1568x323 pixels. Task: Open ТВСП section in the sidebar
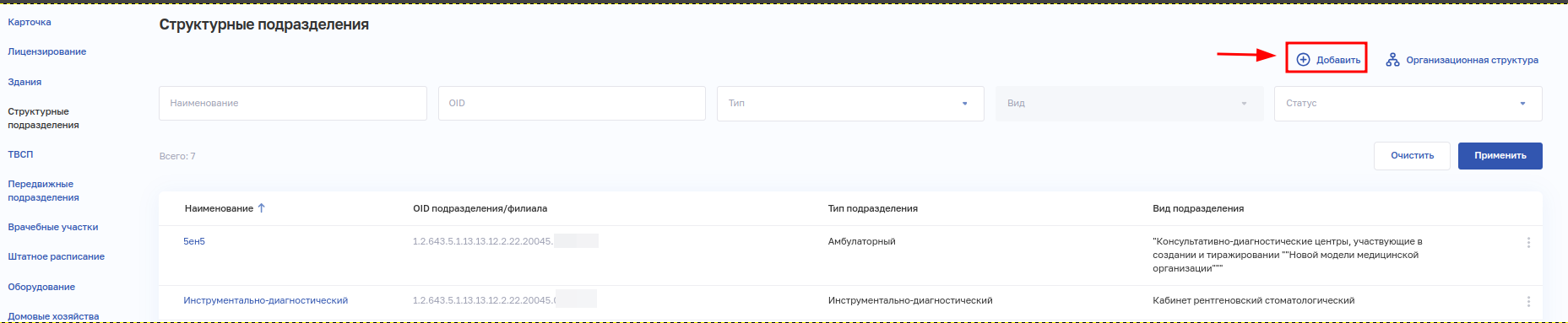click(20, 154)
